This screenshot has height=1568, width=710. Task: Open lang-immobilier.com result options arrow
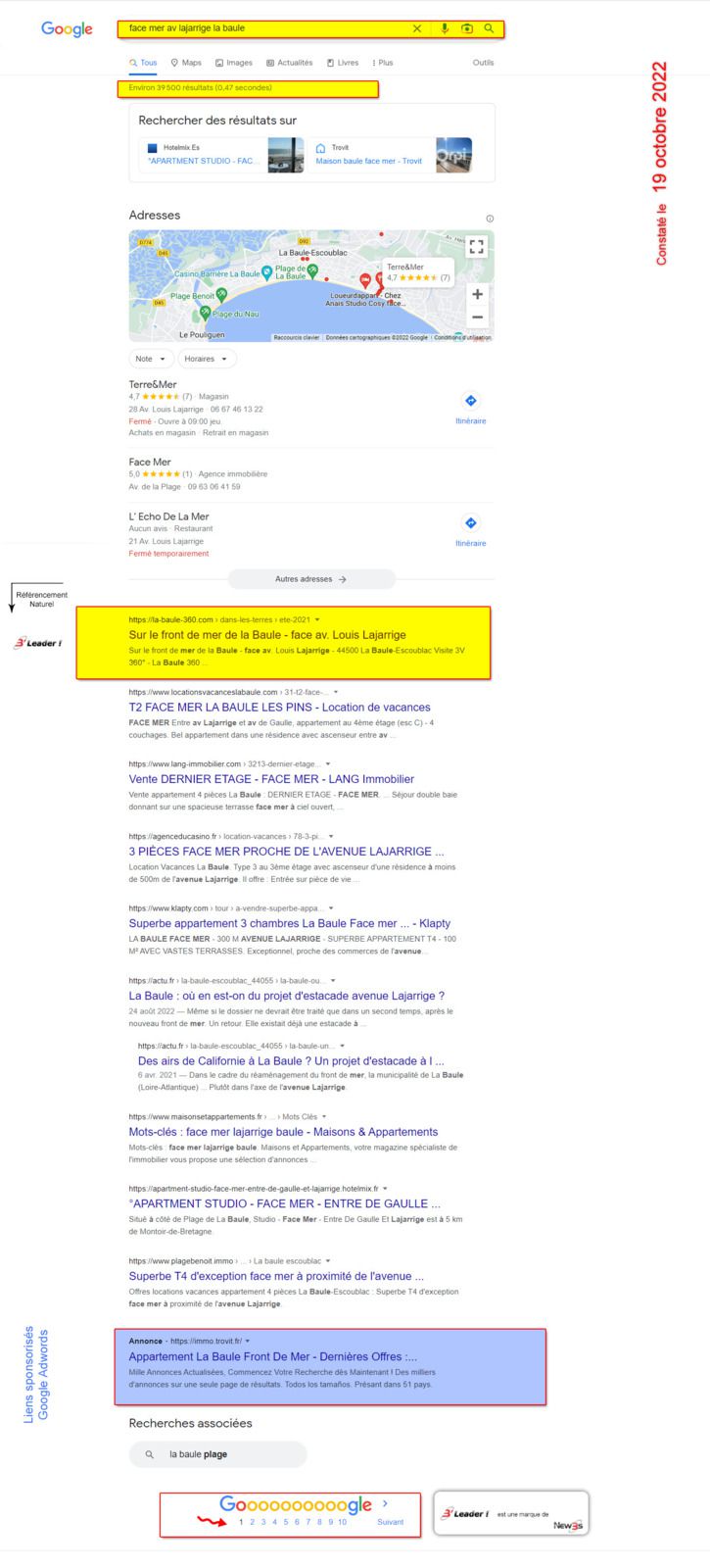328,764
